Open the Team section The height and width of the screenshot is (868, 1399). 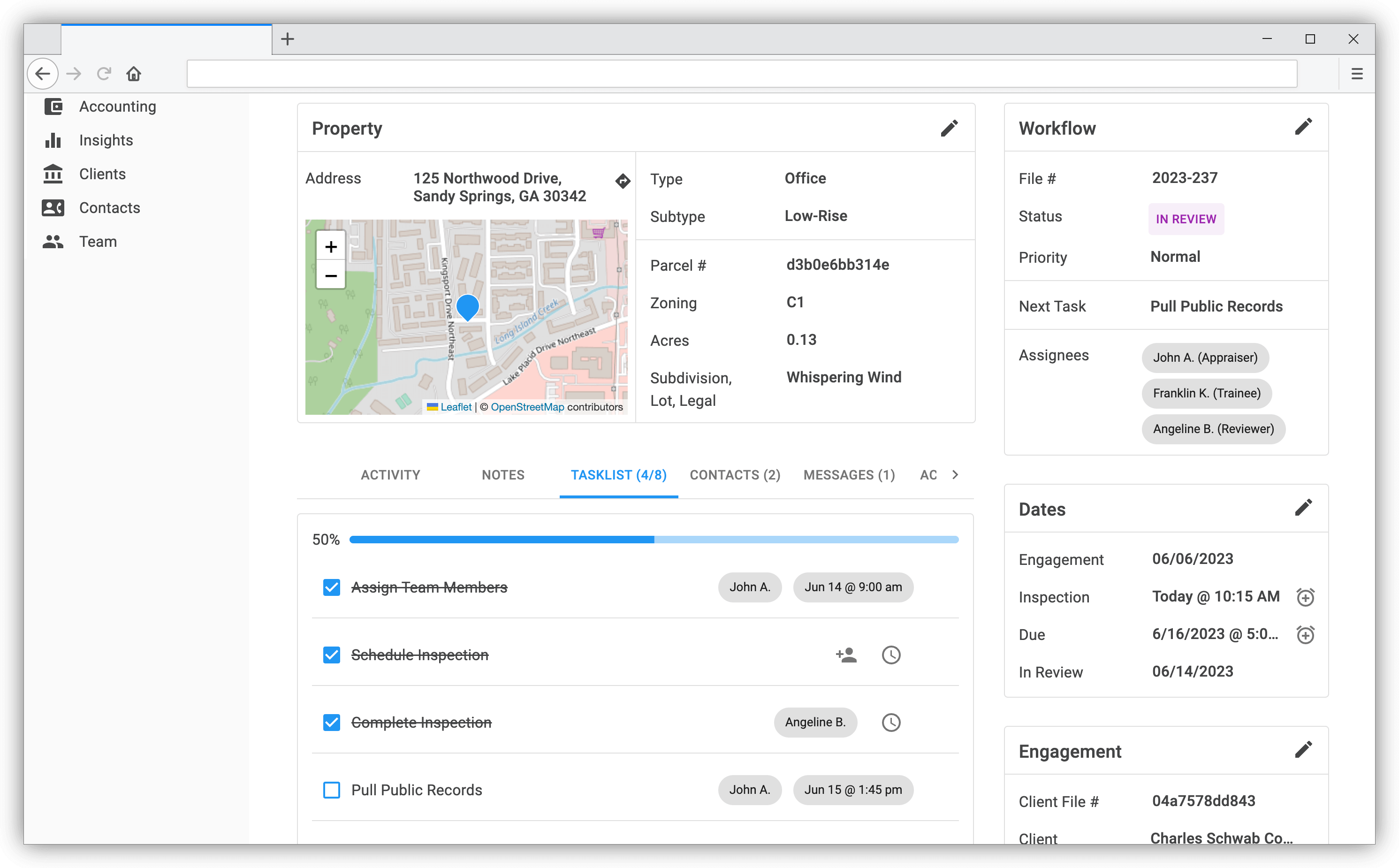[x=98, y=241]
